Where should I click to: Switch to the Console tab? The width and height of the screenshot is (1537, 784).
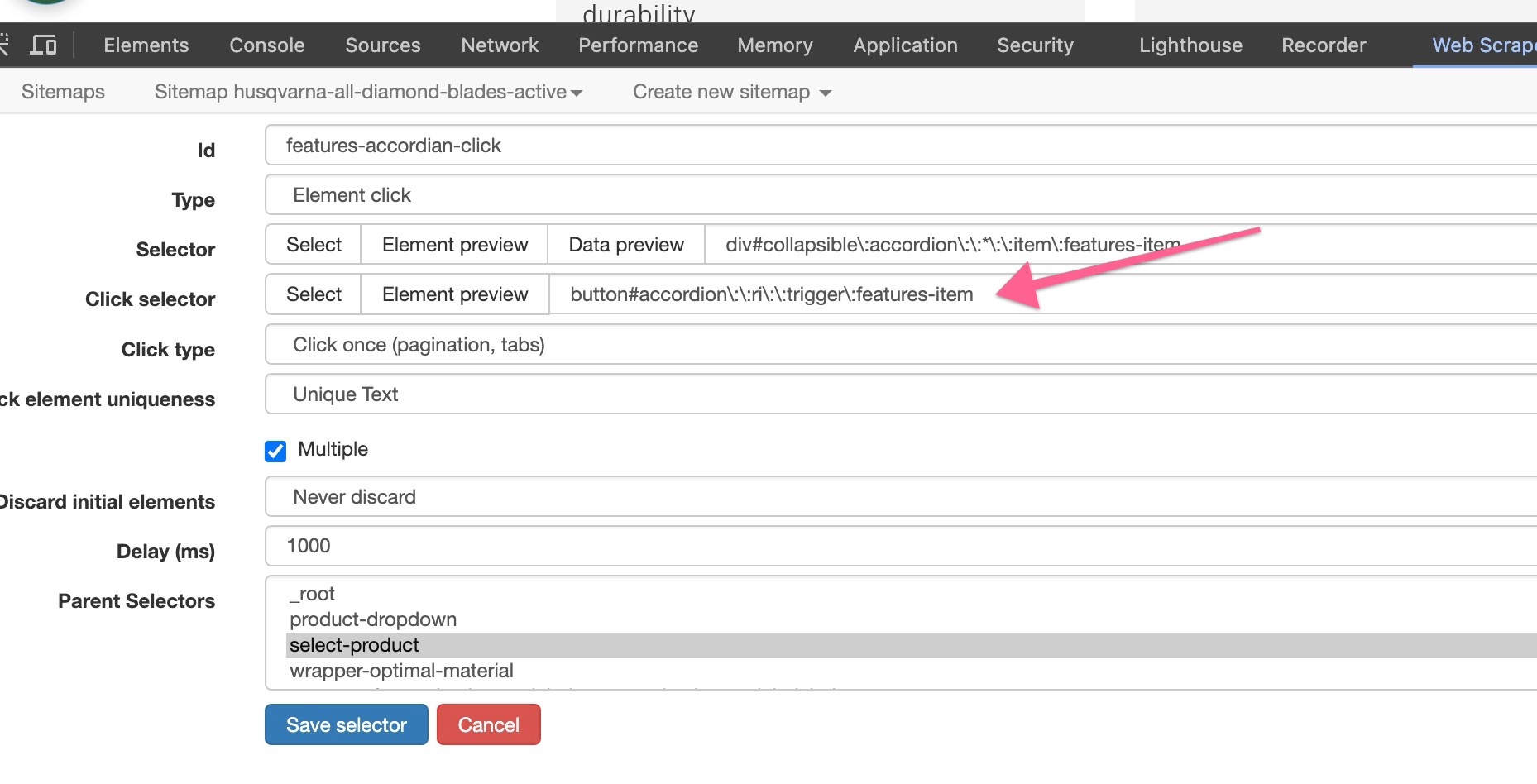pos(266,45)
